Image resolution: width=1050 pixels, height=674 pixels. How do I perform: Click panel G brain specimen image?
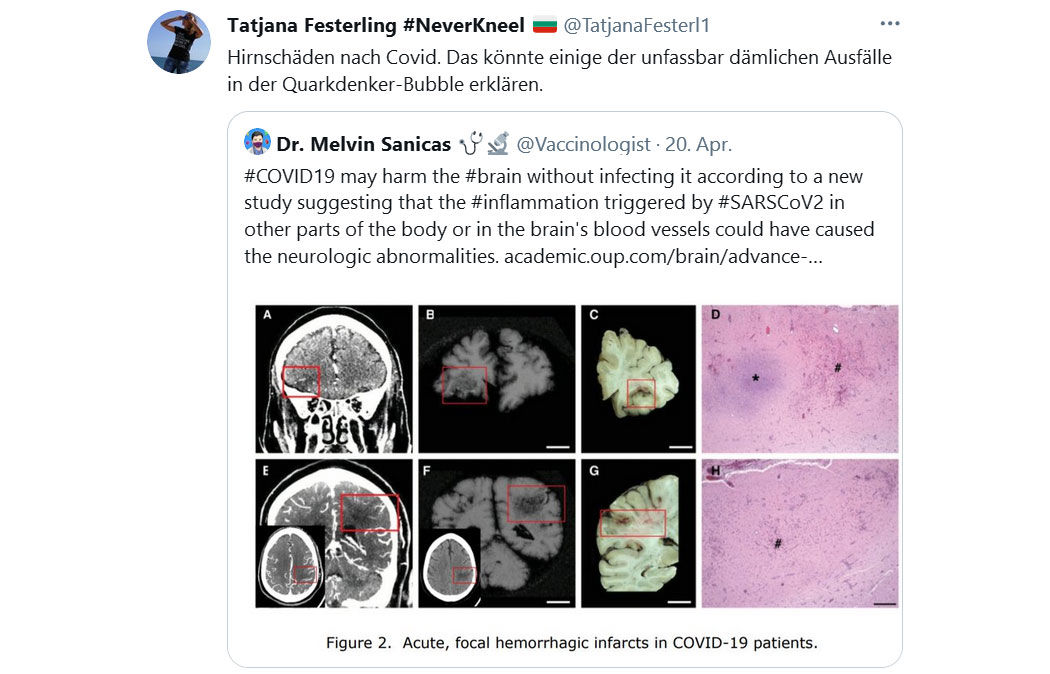pos(638,533)
